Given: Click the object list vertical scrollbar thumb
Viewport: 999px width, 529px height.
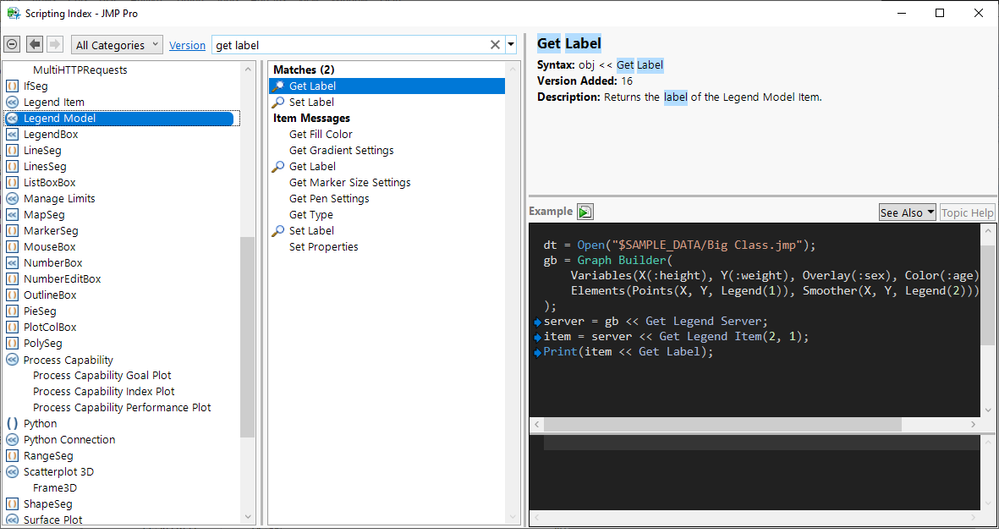Looking at the screenshot, I should point(247,337).
